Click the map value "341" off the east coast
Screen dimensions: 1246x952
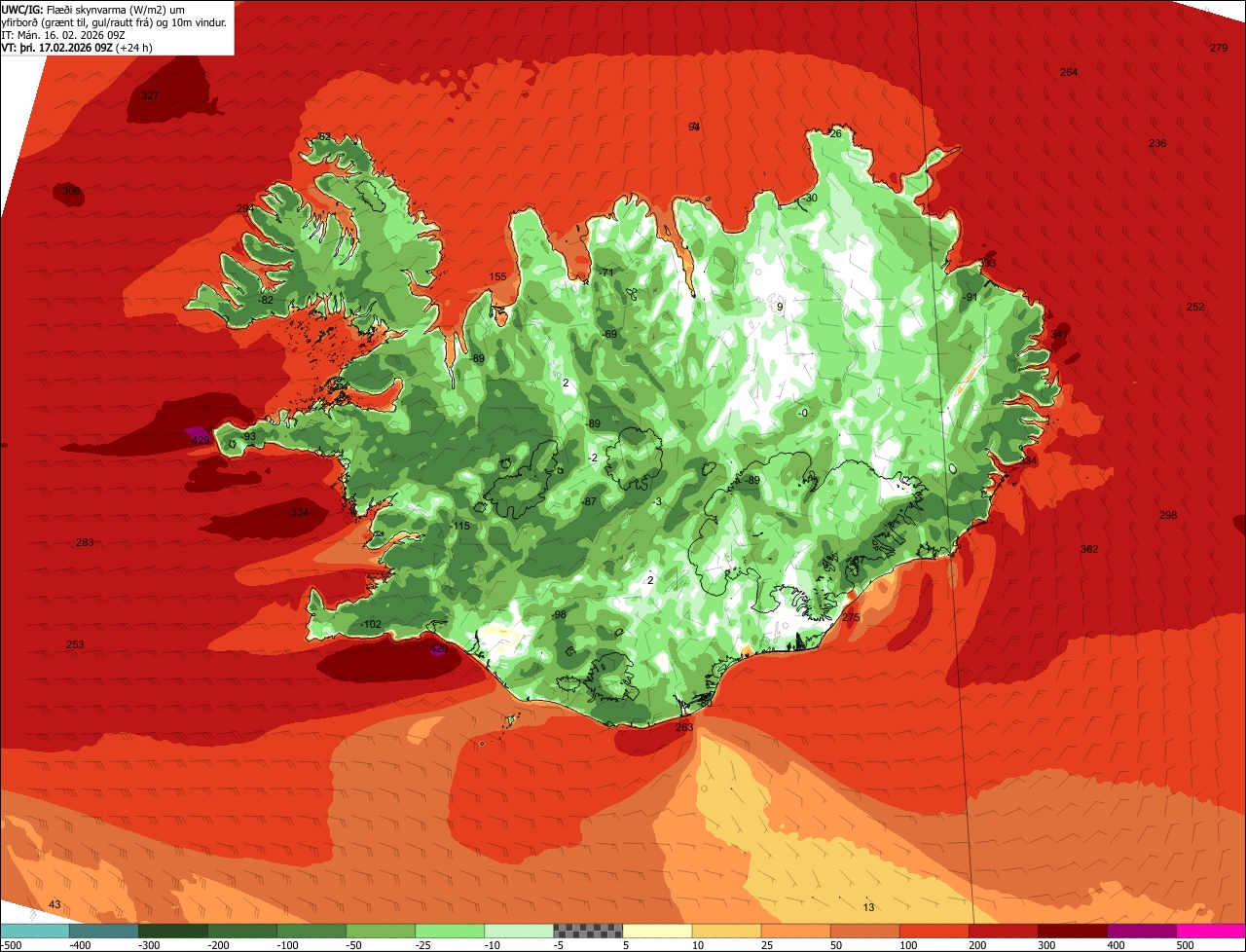pyautogui.click(x=1059, y=334)
